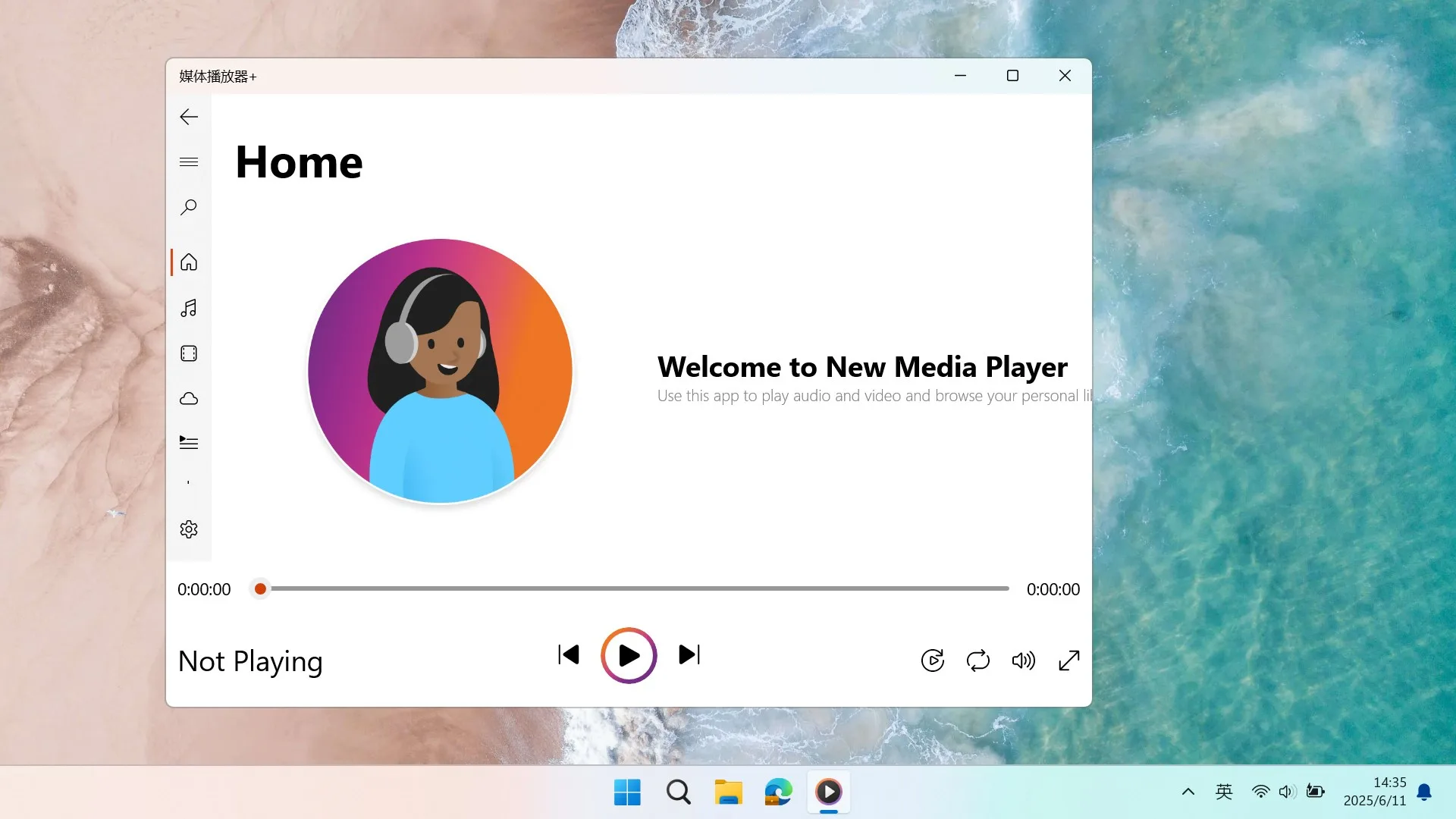The height and width of the screenshot is (819, 1456).
Task: Minimize the media player window
Action: pyautogui.click(x=960, y=76)
